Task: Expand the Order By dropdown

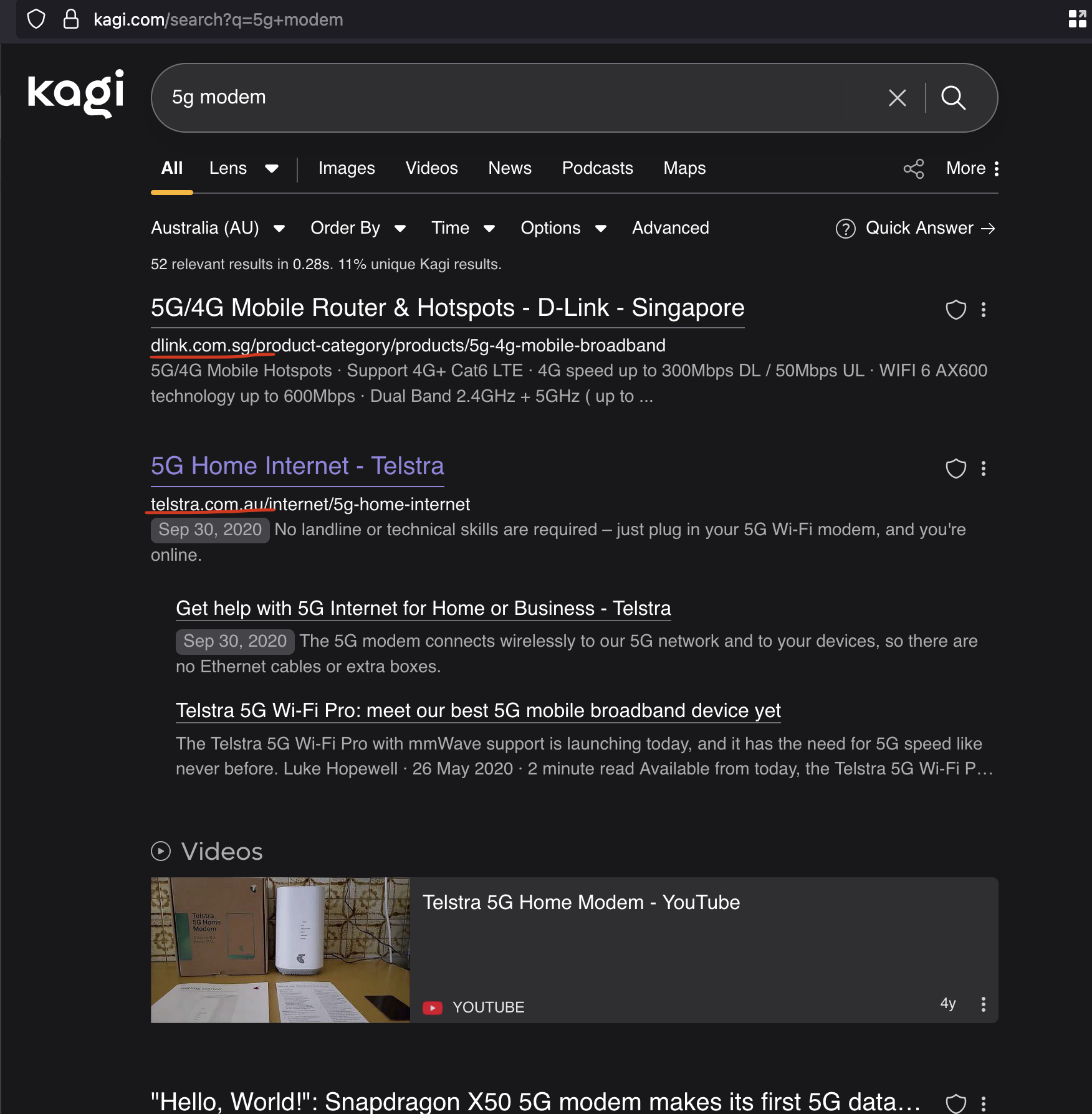Action: (x=358, y=228)
